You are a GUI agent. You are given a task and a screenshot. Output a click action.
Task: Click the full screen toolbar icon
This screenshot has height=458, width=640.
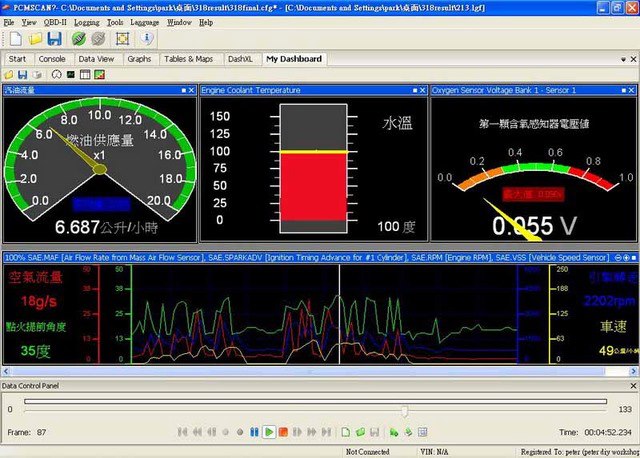point(122,38)
